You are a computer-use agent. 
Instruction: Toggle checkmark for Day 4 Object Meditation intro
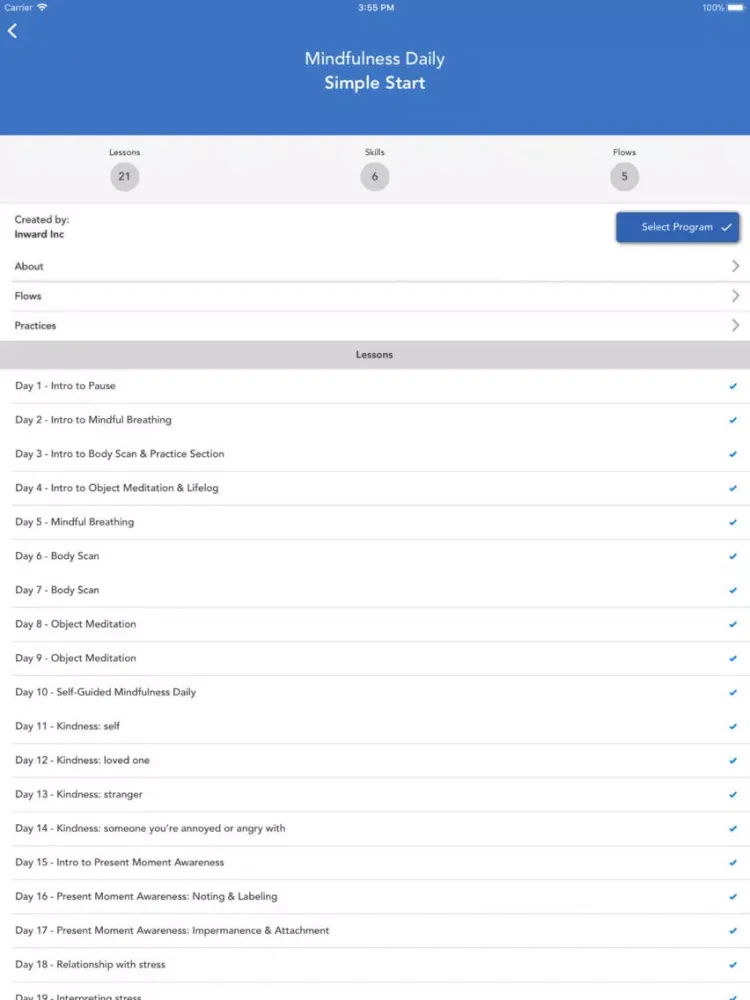(x=733, y=488)
